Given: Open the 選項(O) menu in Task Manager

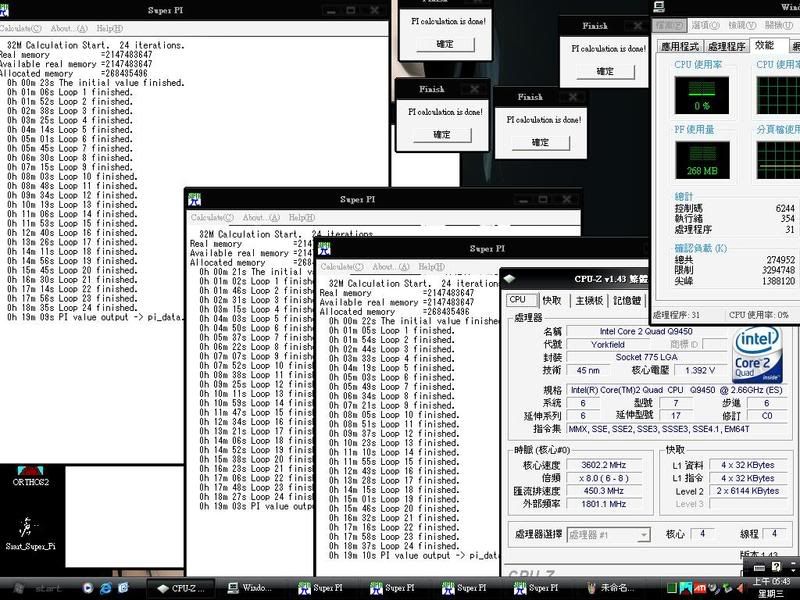Looking at the screenshot, I should click(706, 25).
